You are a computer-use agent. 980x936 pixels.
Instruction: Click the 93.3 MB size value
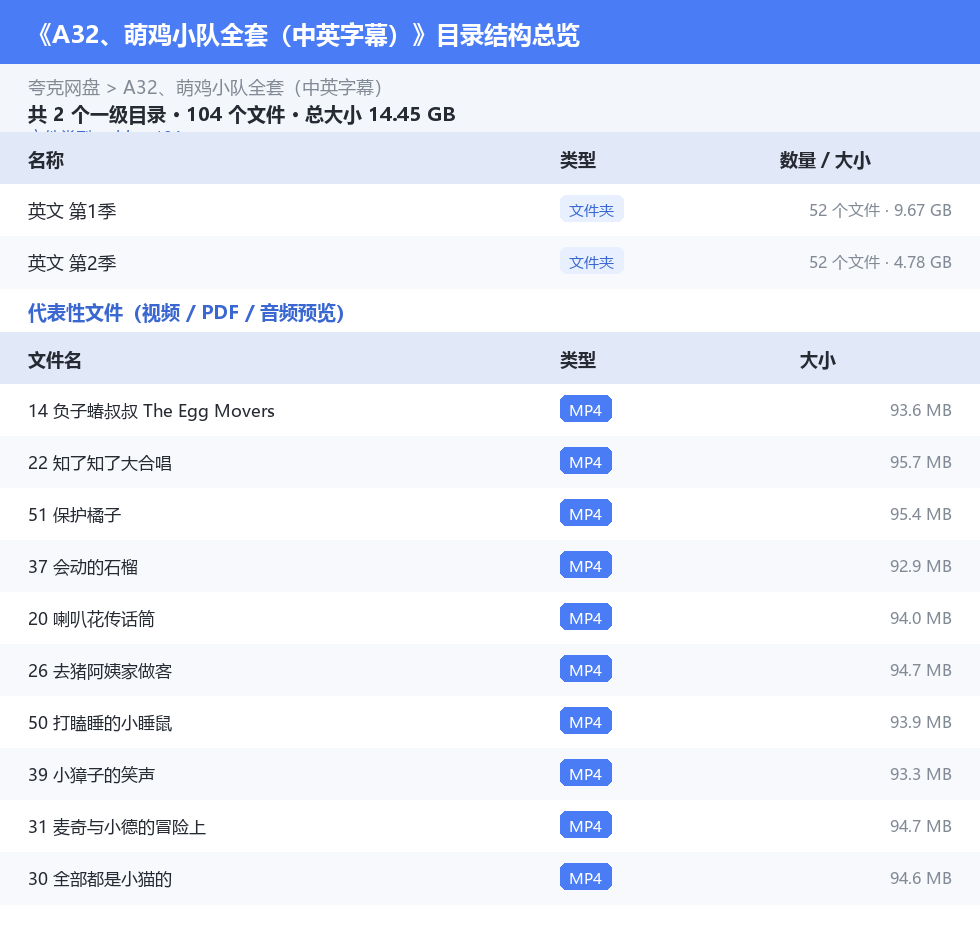[x=921, y=773]
